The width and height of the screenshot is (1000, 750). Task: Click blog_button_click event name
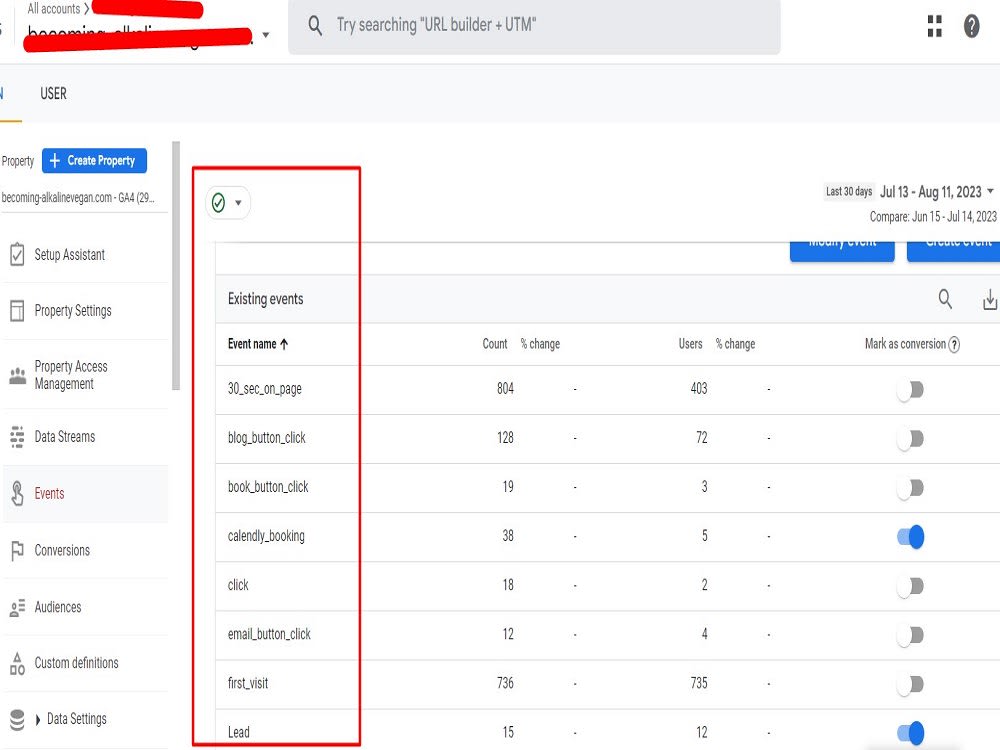(x=267, y=438)
